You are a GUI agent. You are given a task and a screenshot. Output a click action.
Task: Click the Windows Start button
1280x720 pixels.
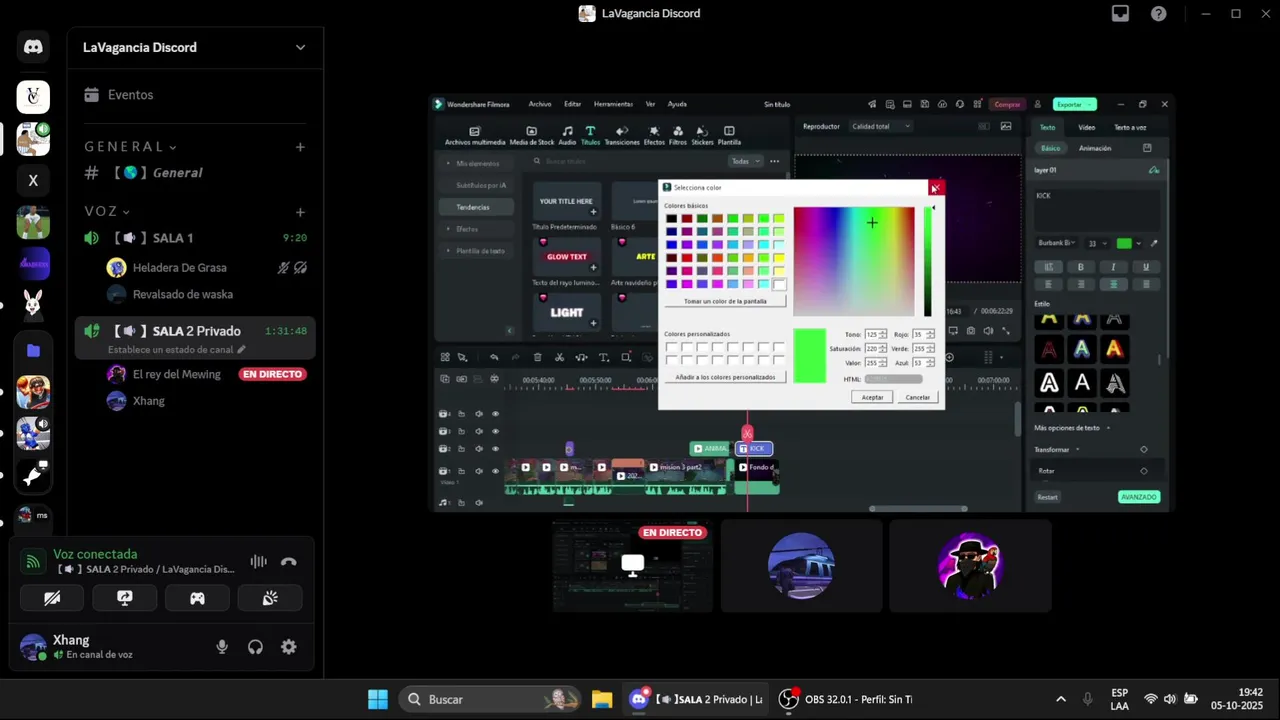[378, 699]
